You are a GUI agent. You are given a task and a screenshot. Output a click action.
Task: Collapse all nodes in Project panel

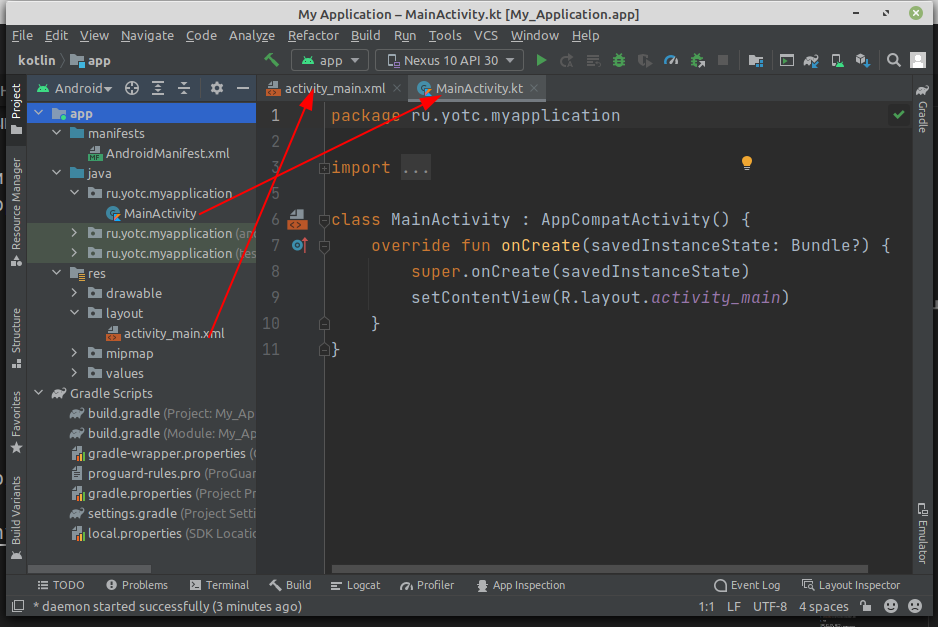point(183,88)
